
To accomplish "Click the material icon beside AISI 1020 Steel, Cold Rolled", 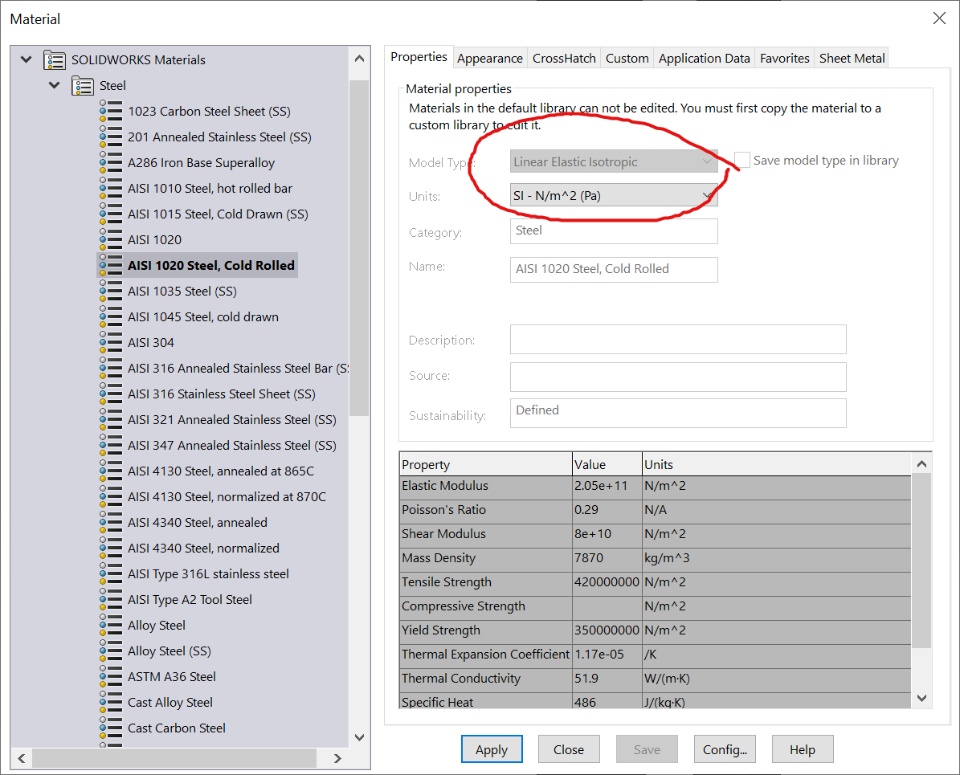I will click(x=111, y=266).
